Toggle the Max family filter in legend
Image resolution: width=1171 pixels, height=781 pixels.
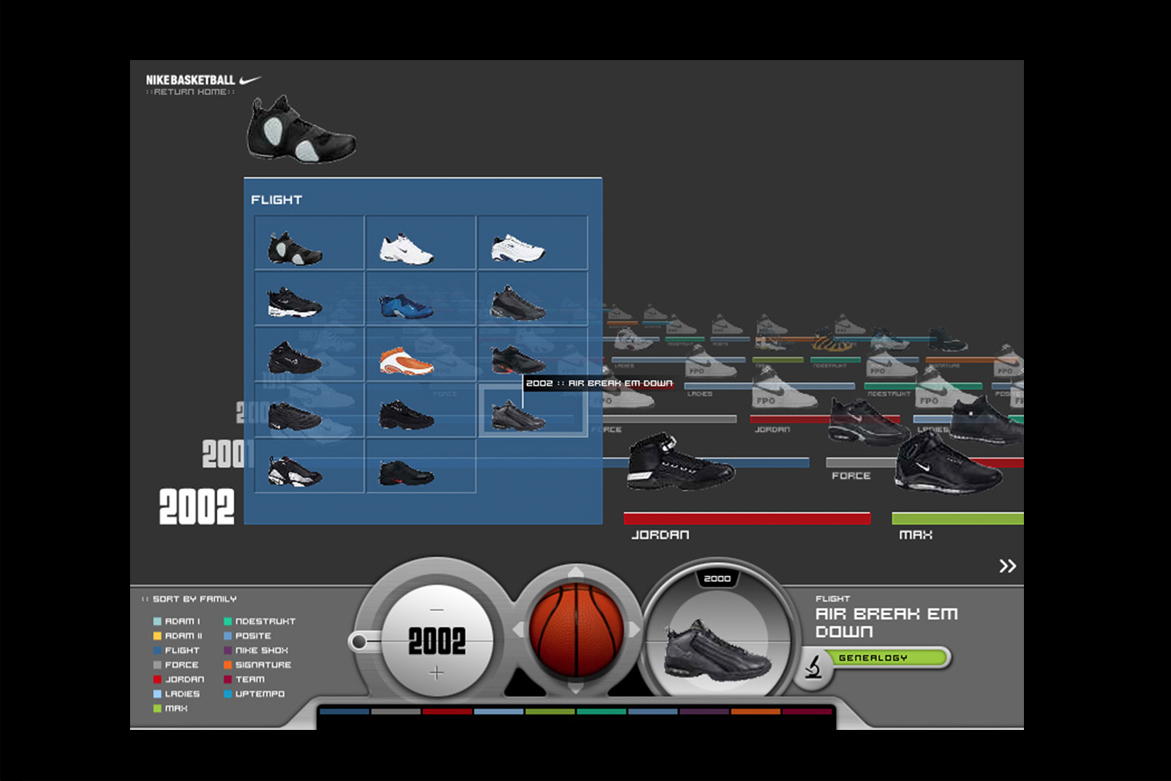tap(170, 709)
